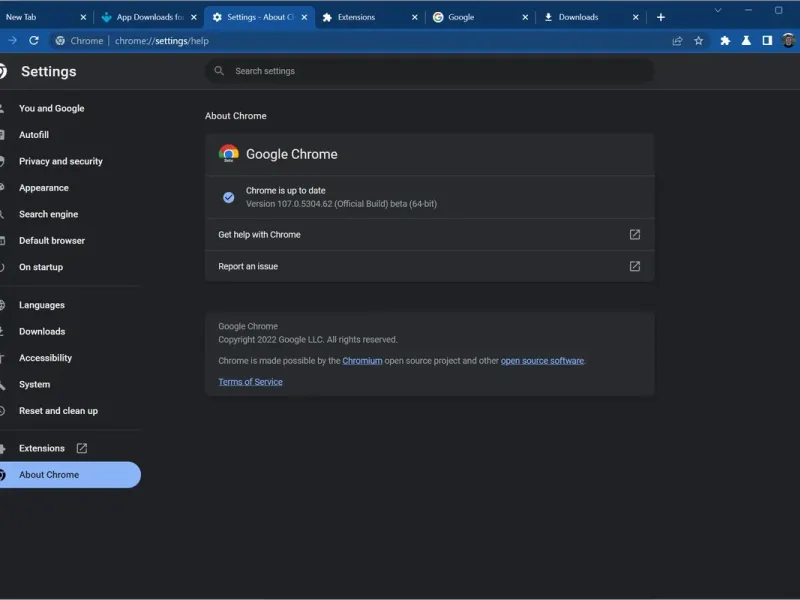The width and height of the screenshot is (800, 600).
Task: Click launch icon on Get help row
Action: pyautogui.click(x=635, y=235)
